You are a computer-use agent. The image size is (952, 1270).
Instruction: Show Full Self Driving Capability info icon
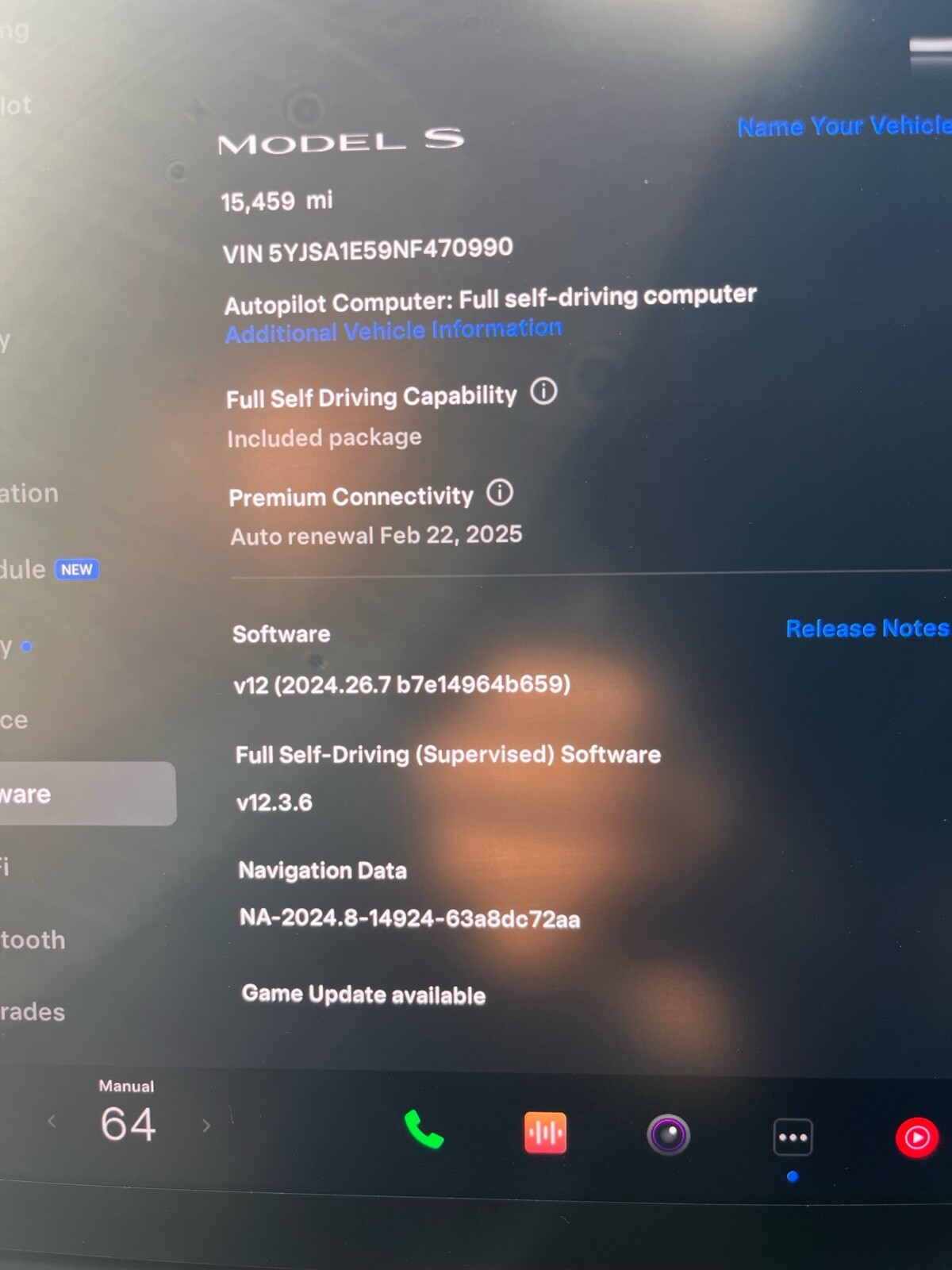(543, 391)
